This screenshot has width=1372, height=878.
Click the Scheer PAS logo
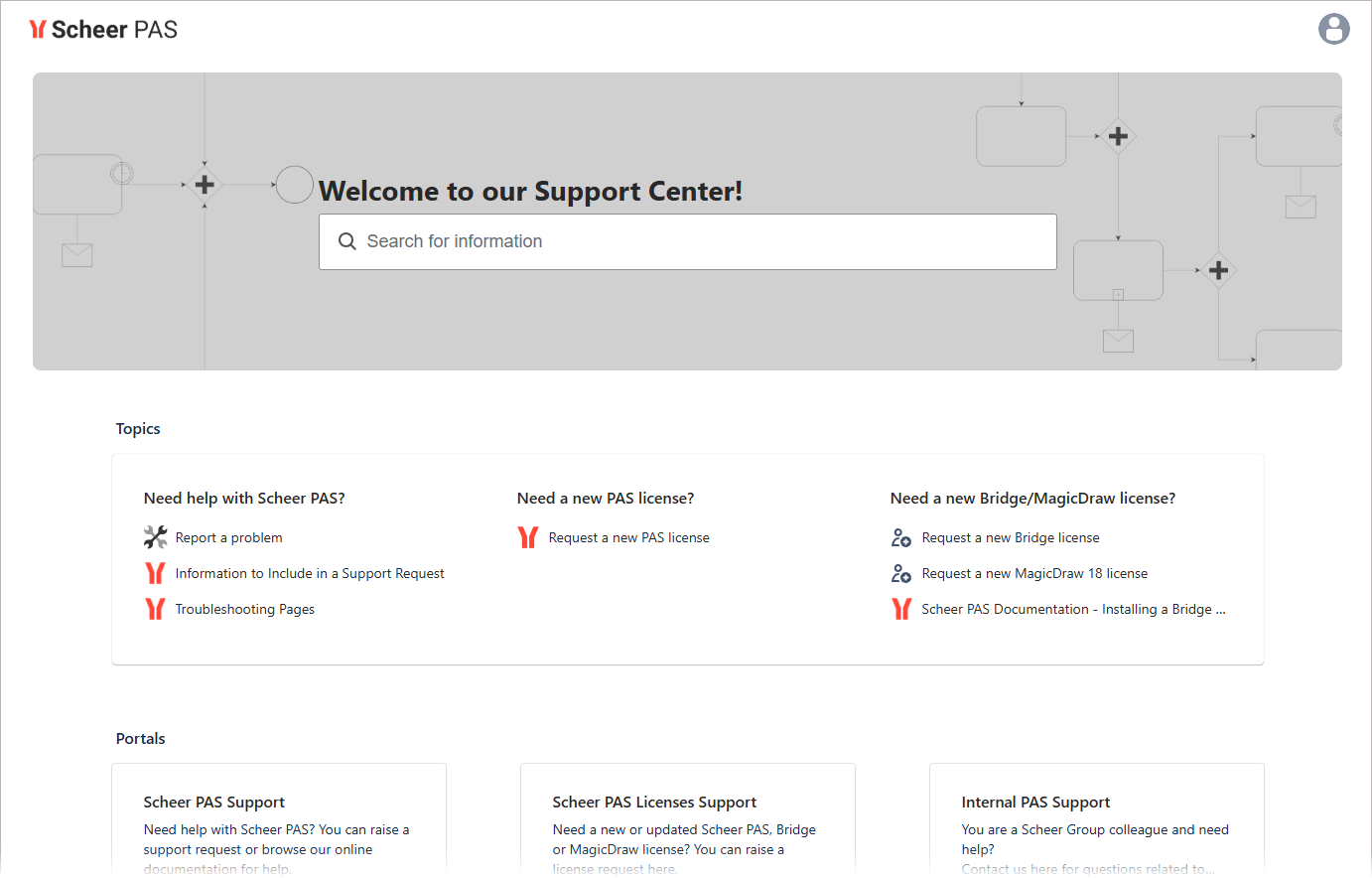(x=103, y=30)
